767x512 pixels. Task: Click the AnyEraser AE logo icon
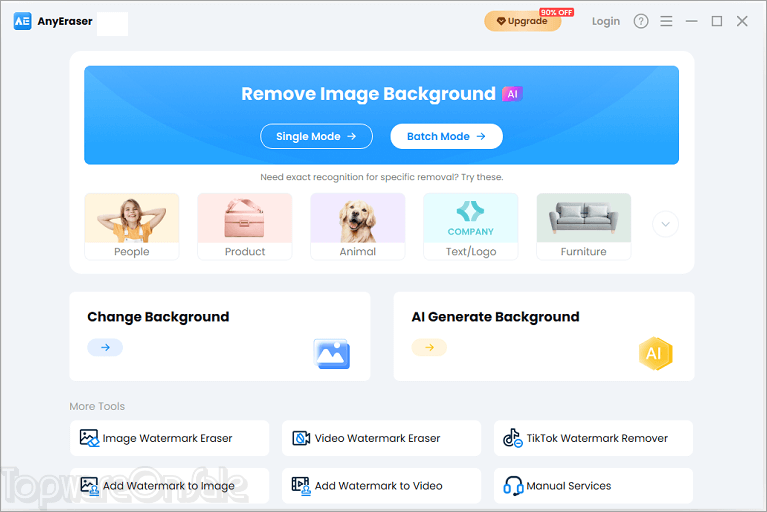click(x=23, y=21)
